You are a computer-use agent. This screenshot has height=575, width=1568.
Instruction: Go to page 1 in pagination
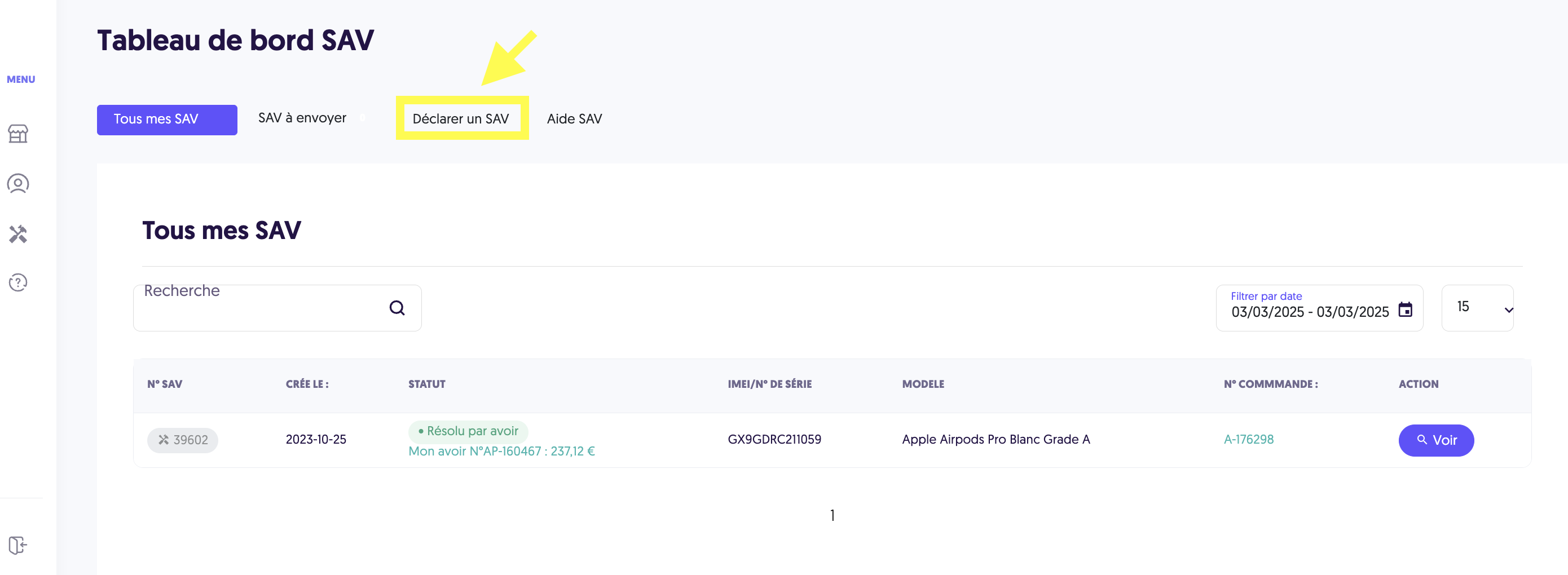[832, 515]
